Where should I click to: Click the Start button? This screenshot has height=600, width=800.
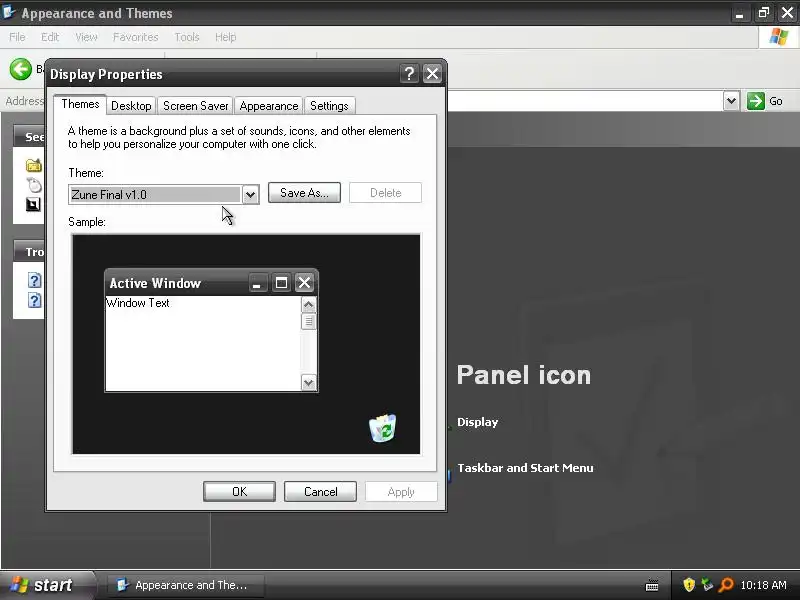[47, 585]
